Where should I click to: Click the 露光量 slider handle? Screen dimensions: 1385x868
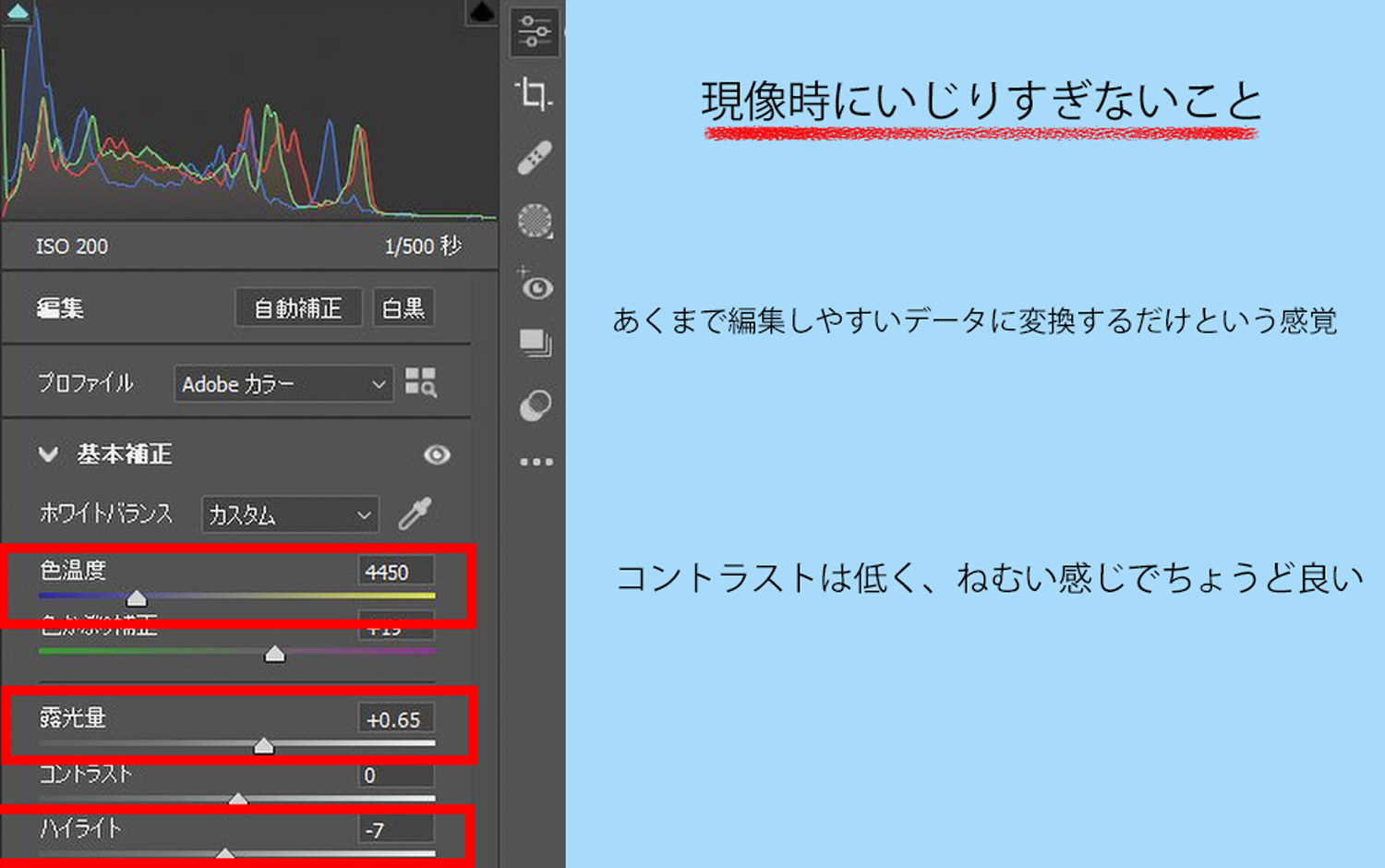coord(264,745)
